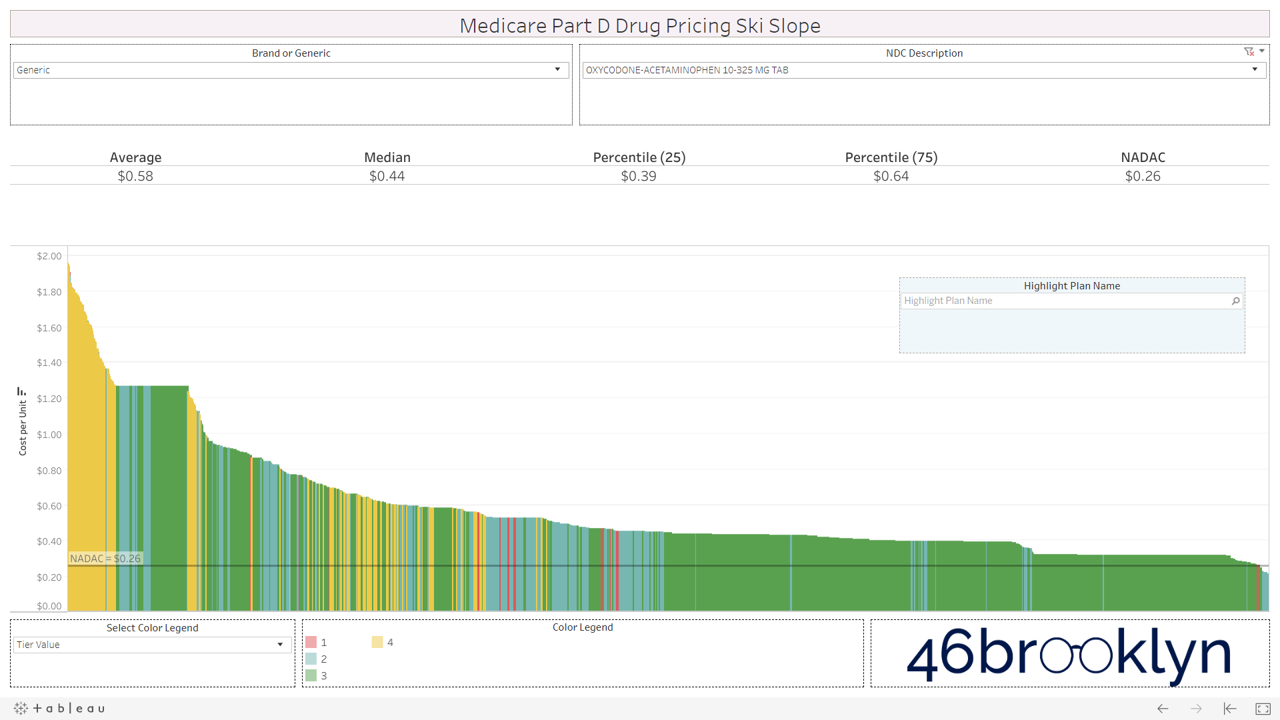
Task: Click the dashboard title Medicare Part D Drug Pricing Ski Slope
Action: [x=640, y=25]
